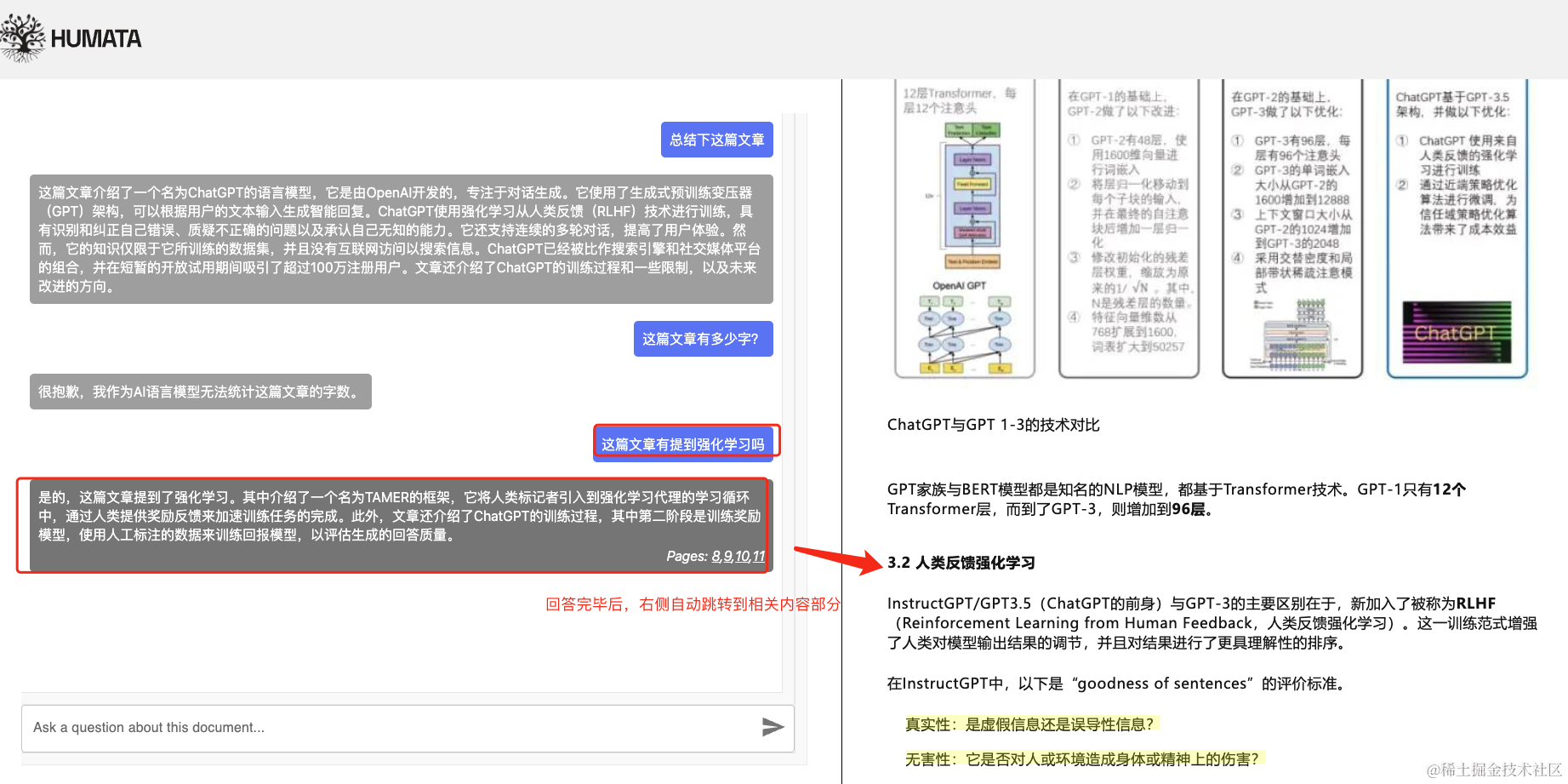
Task: Click the 'InstructGPT/GPT3.5' RLHF paragraph
Action: pyautogui.click(x=1212, y=623)
